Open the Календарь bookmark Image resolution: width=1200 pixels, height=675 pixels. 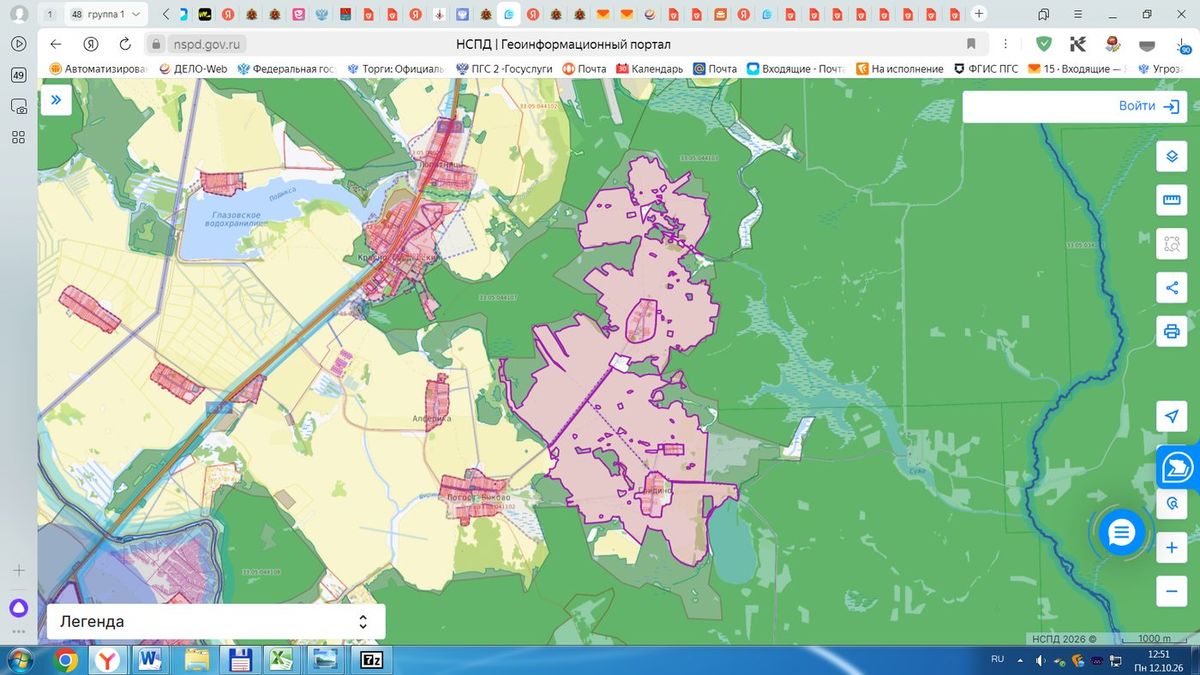pos(649,69)
